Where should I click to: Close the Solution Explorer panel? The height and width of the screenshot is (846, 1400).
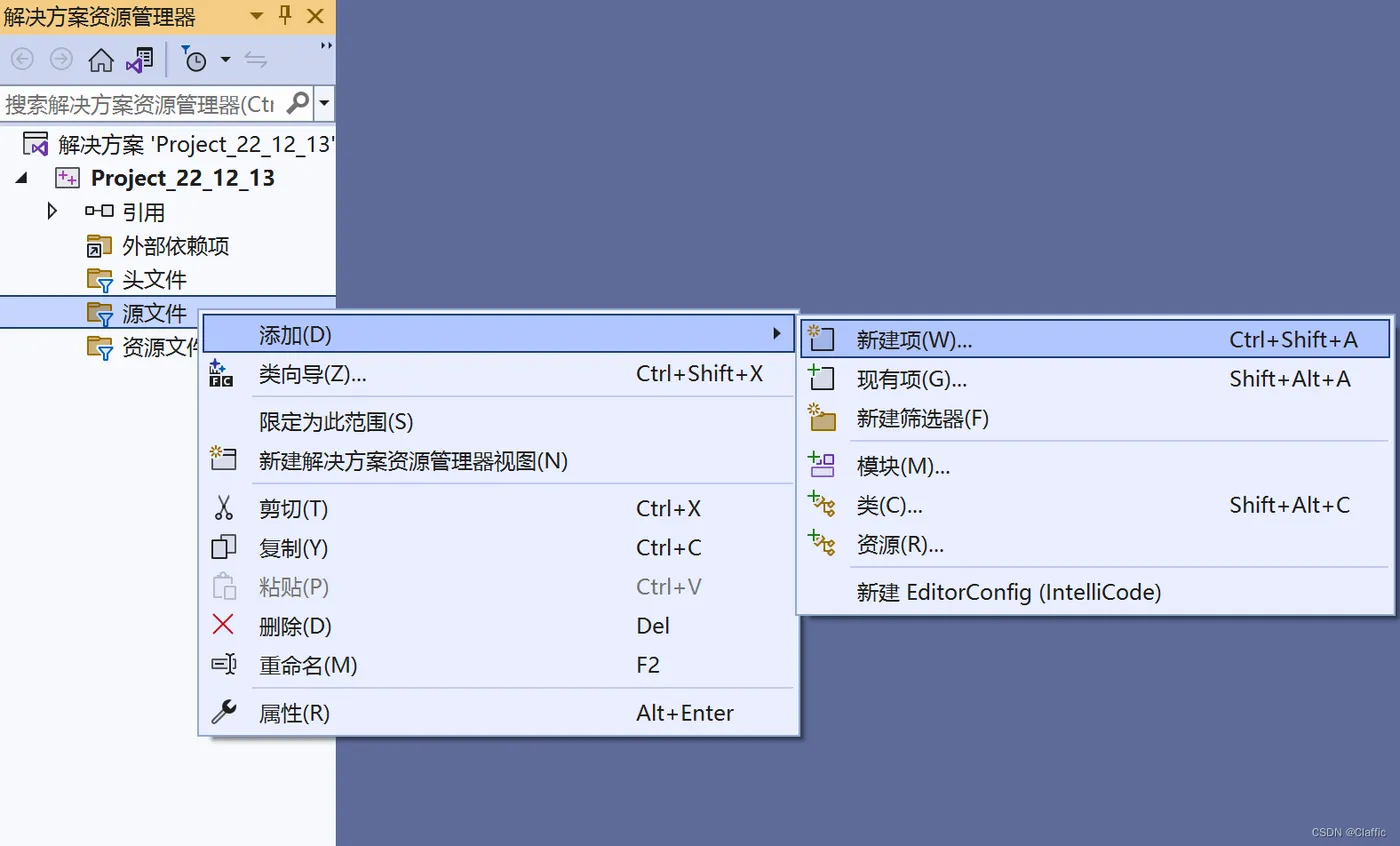pyautogui.click(x=315, y=16)
